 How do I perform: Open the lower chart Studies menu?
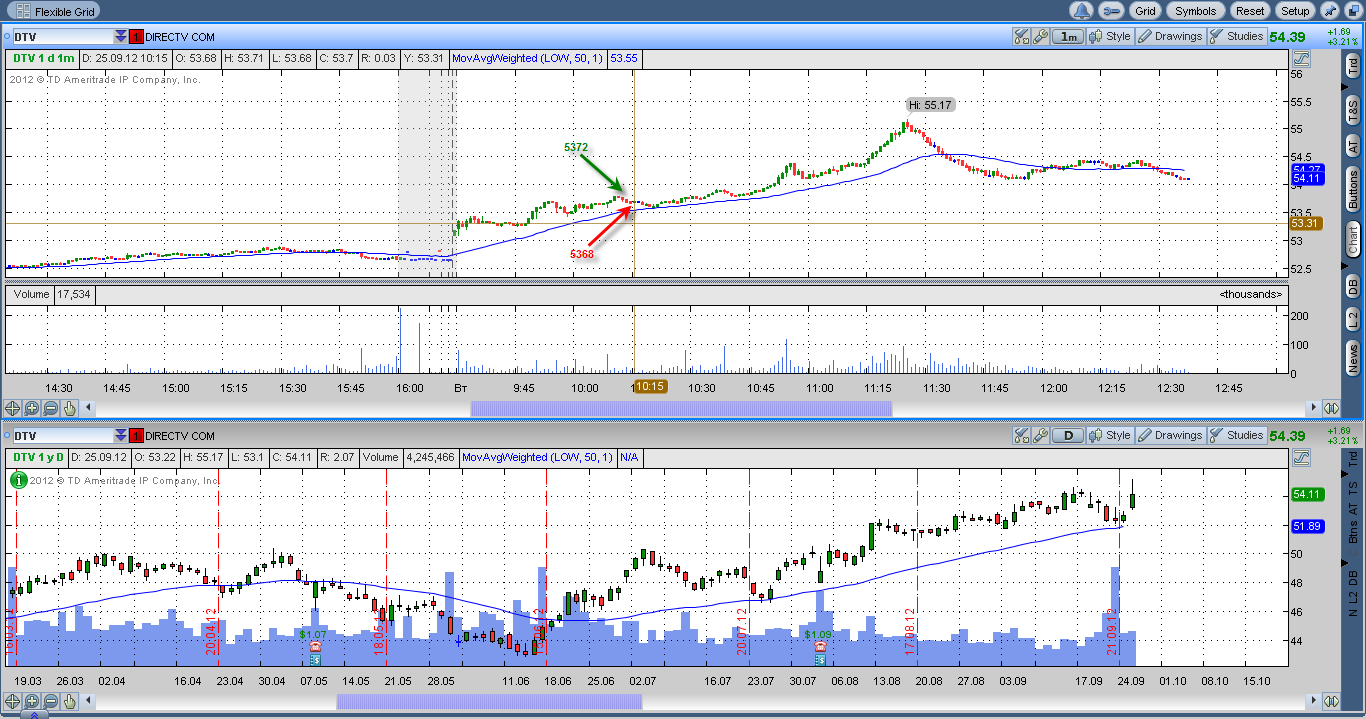pos(1236,435)
